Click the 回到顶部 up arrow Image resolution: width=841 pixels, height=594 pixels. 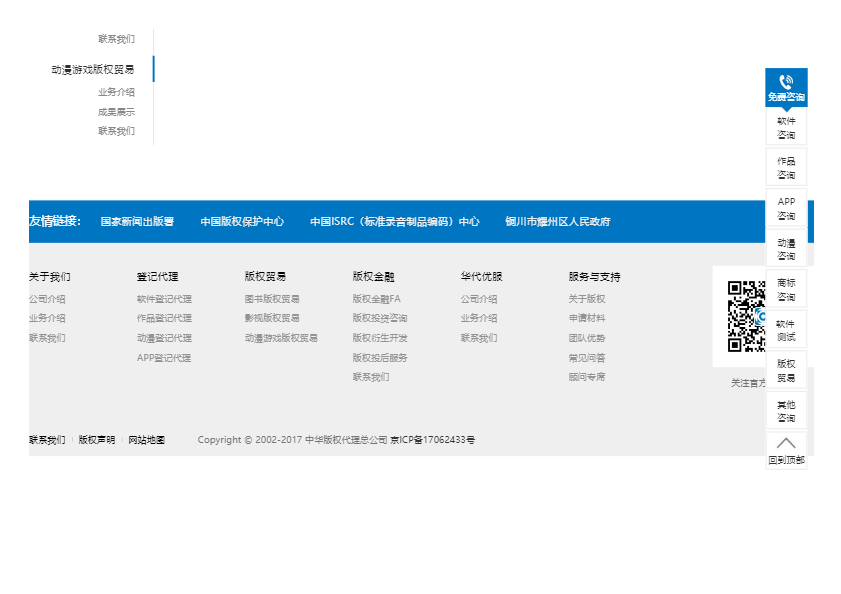coord(786,443)
